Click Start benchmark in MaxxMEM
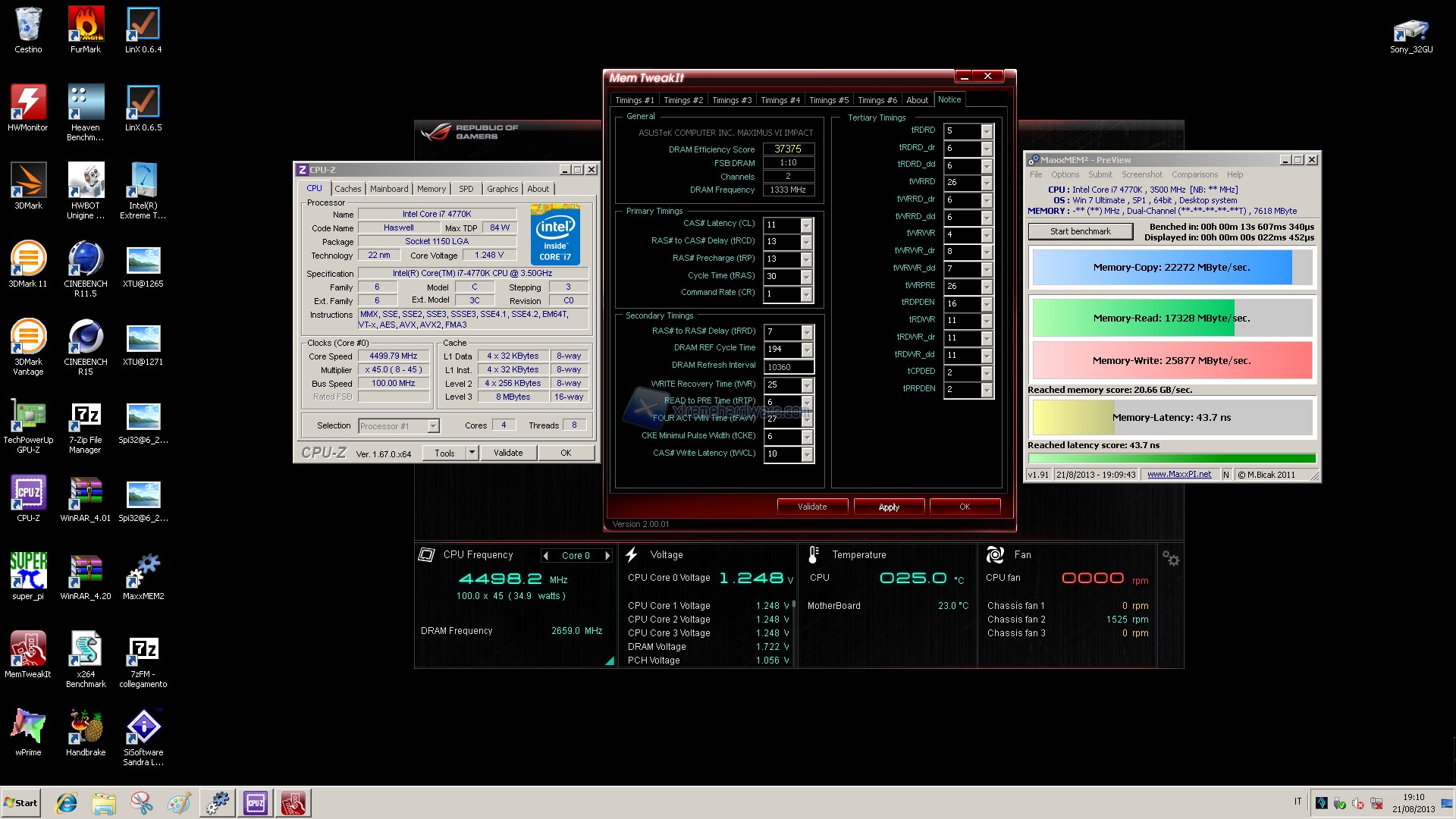The height and width of the screenshot is (819, 1456). pyautogui.click(x=1080, y=231)
